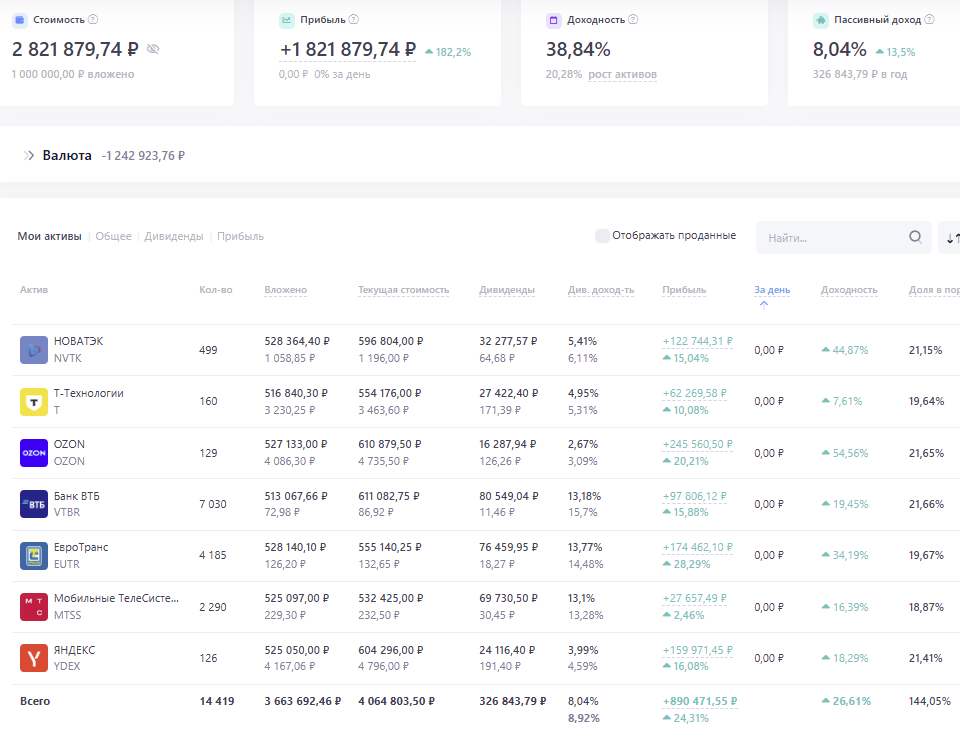Click the ЕвроТранс logo icon

(x=34, y=556)
